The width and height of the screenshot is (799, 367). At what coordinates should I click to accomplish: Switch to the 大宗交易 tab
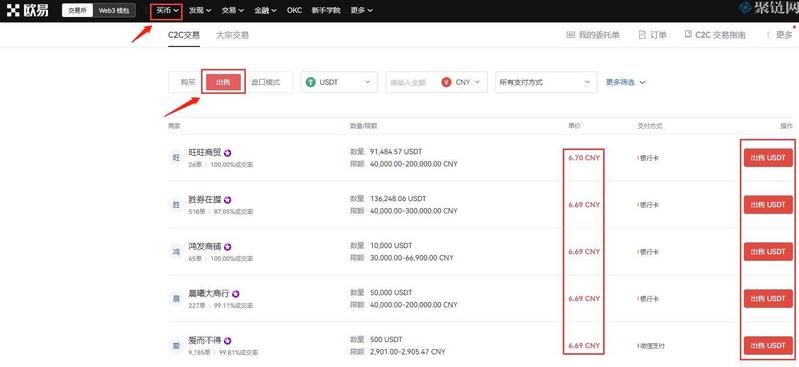(232, 35)
